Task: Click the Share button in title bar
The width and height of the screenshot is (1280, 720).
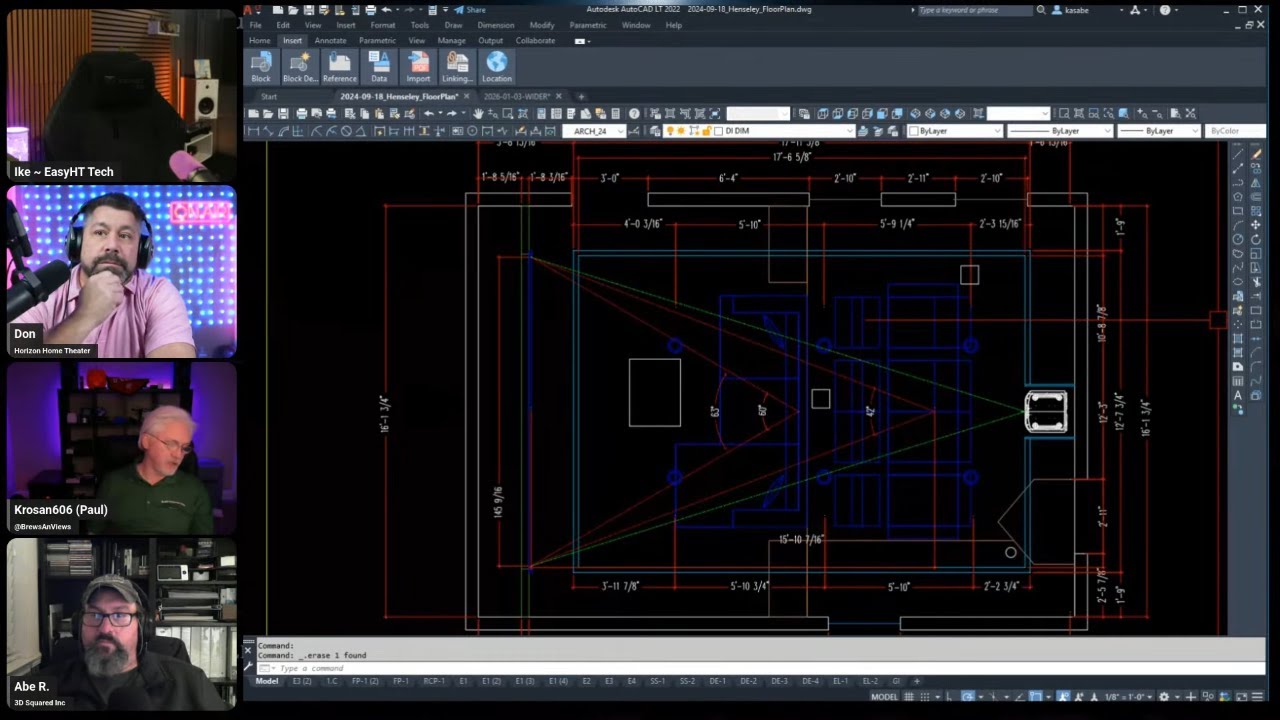Action: (471, 10)
